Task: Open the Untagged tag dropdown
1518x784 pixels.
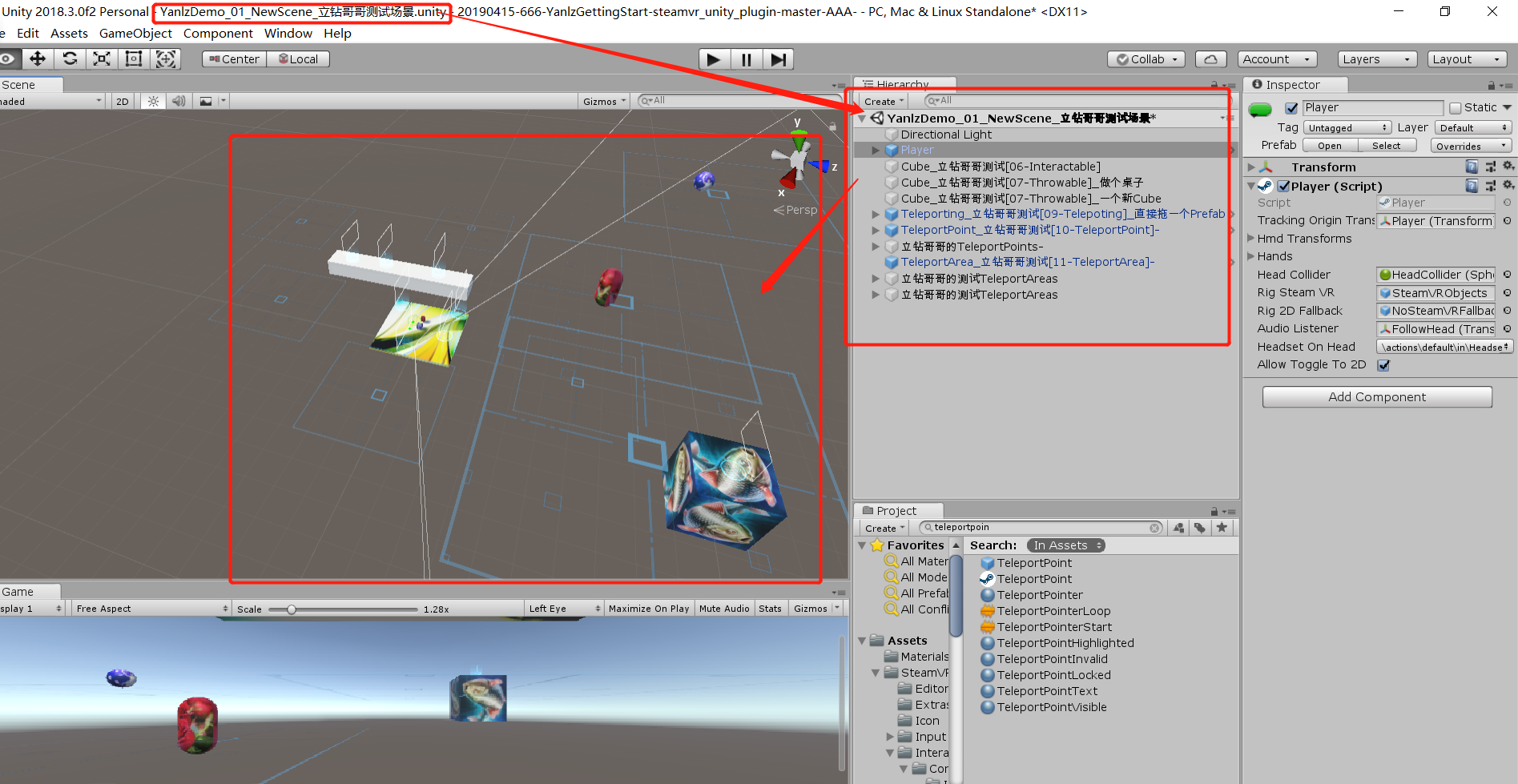Action: tap(1347, 127)
